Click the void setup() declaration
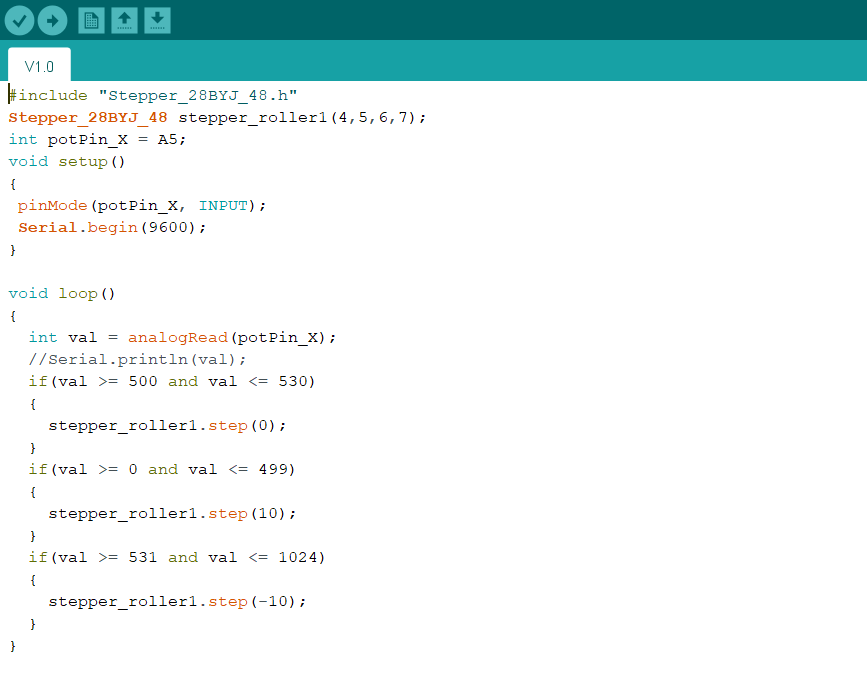Viewport: 867px width, 689px height. click(x=65, y=161)
